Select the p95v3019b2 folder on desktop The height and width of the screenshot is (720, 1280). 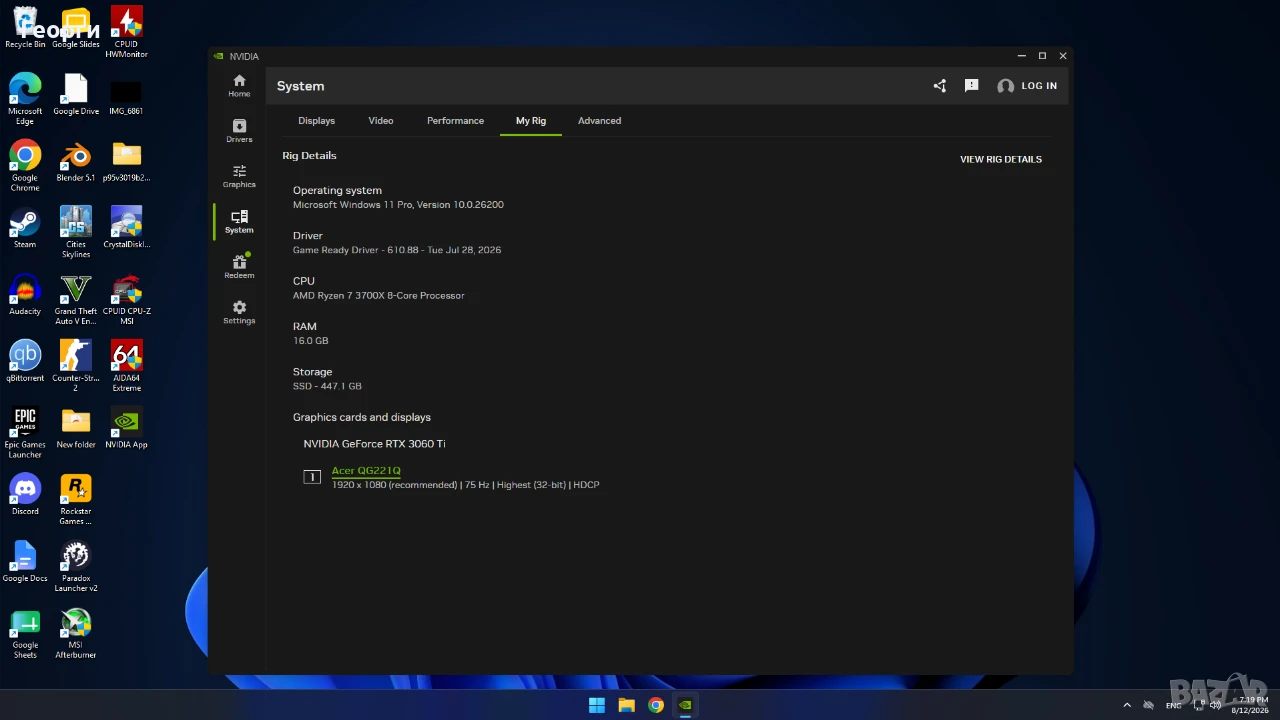(126, 162)
